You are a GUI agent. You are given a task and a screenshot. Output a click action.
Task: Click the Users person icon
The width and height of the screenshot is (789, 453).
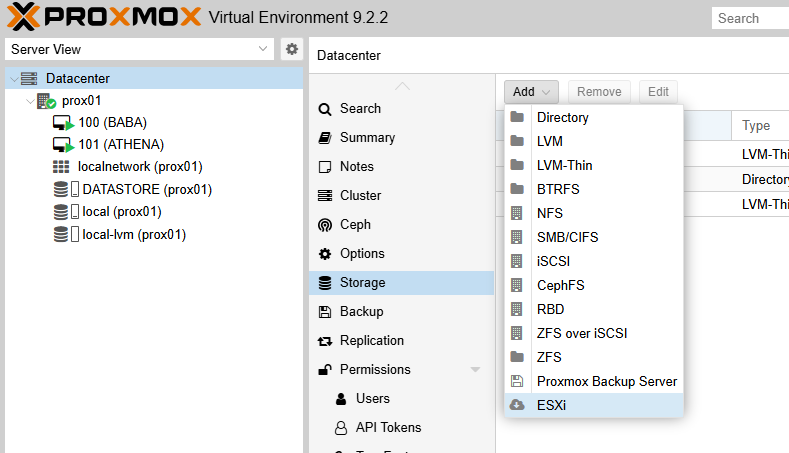point(341,399)
